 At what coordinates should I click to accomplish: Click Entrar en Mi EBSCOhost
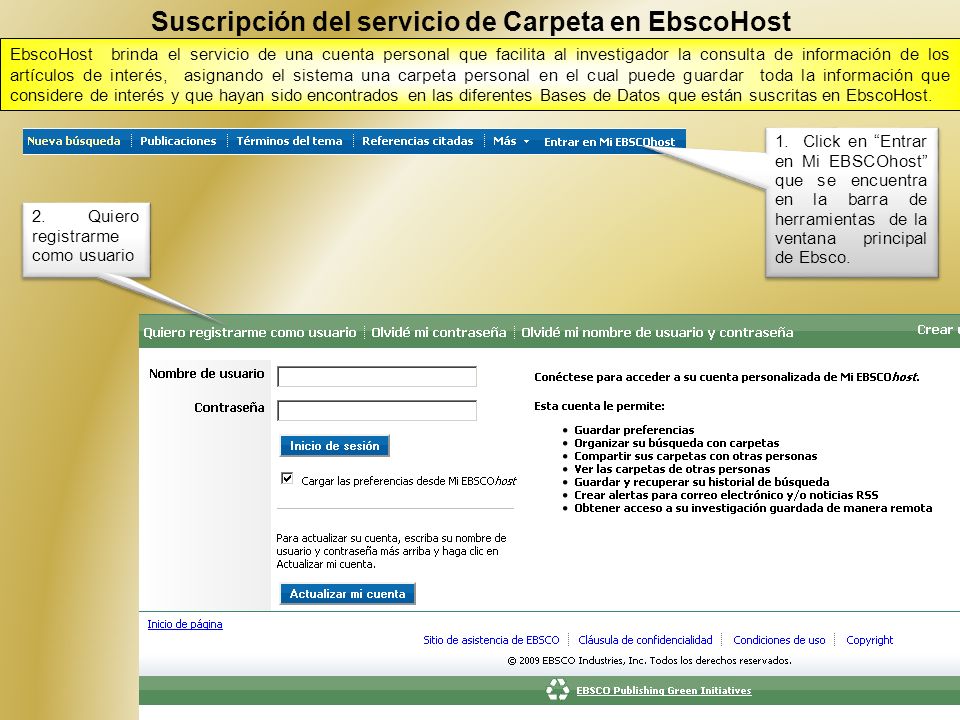[x=609, y=141]
